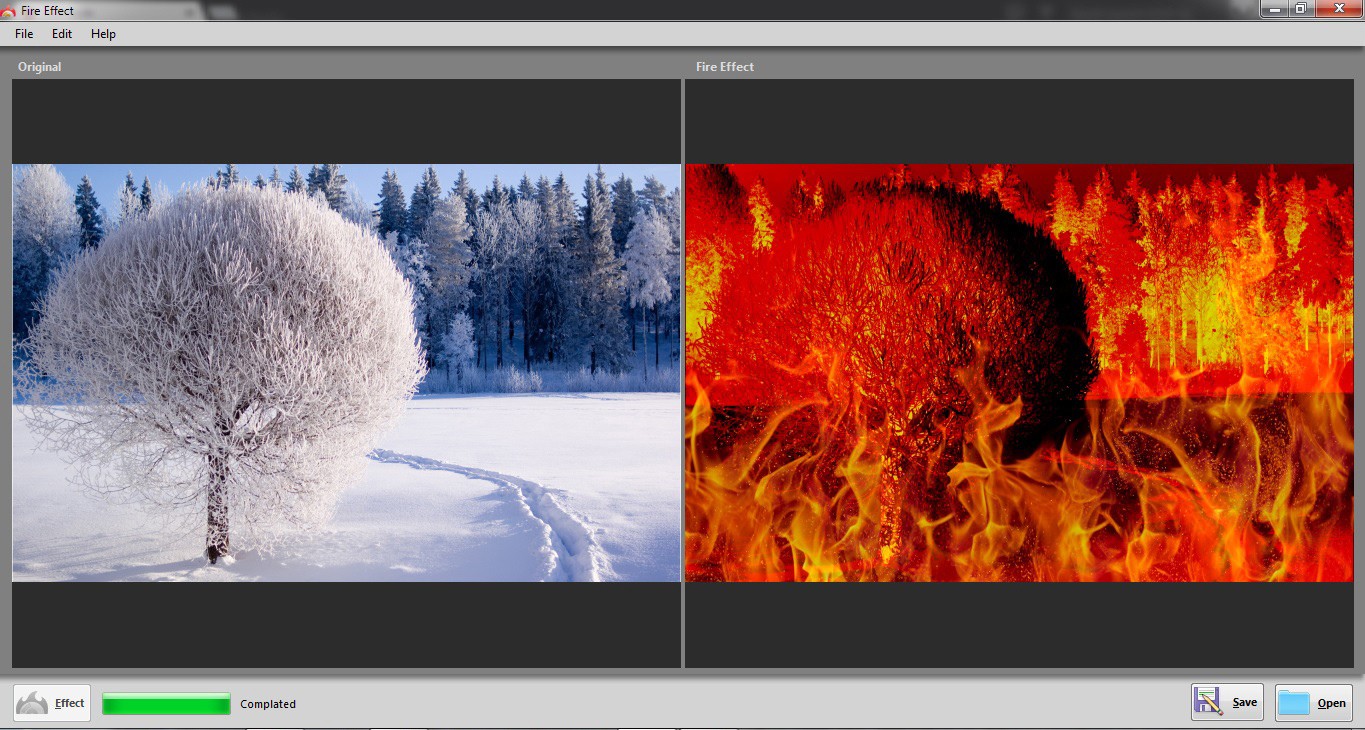Click the "Fire Effect" panel label
The width and height of the screenshot is (1365, 730).
[x=725, y=67]
